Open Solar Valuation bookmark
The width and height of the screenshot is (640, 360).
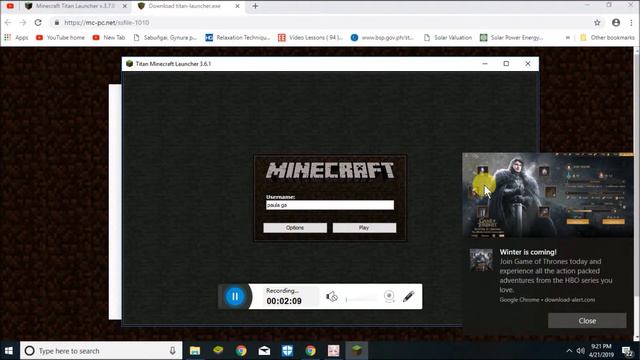(x=448, y=38)
